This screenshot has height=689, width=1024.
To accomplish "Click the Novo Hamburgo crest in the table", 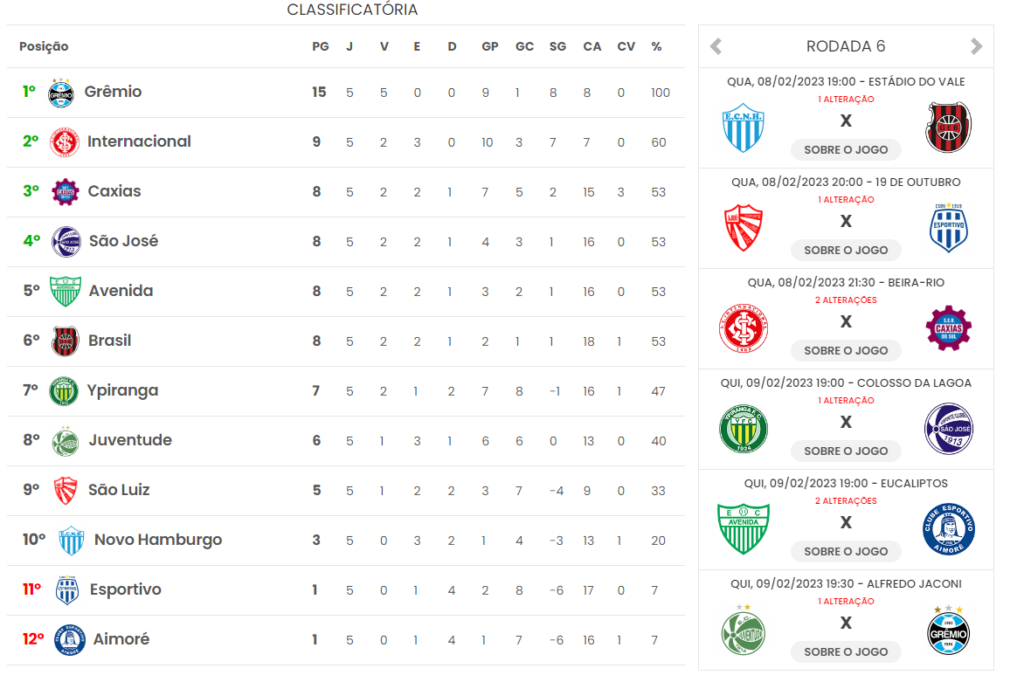I will (x=71, y=540).
